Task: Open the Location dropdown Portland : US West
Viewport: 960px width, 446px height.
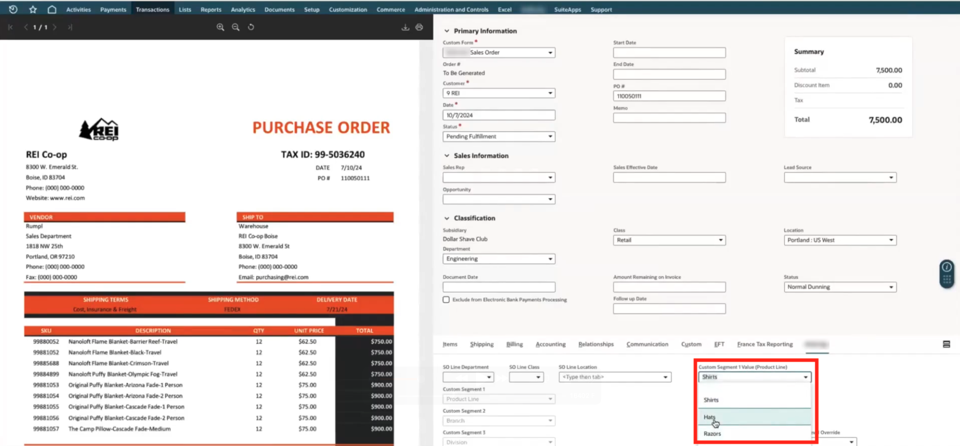Action: 840,240
